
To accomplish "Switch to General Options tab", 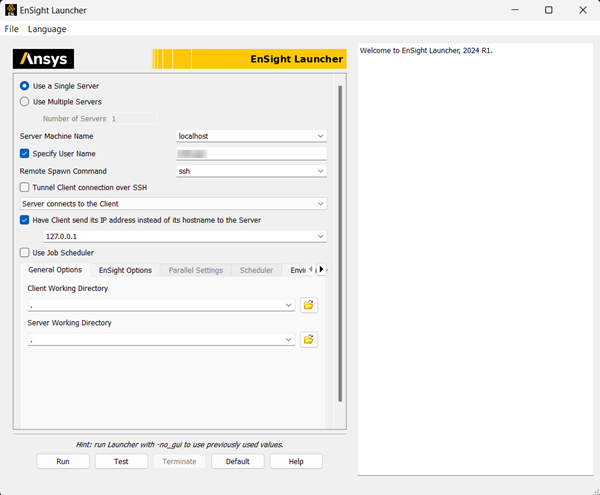I will point(55,270).
